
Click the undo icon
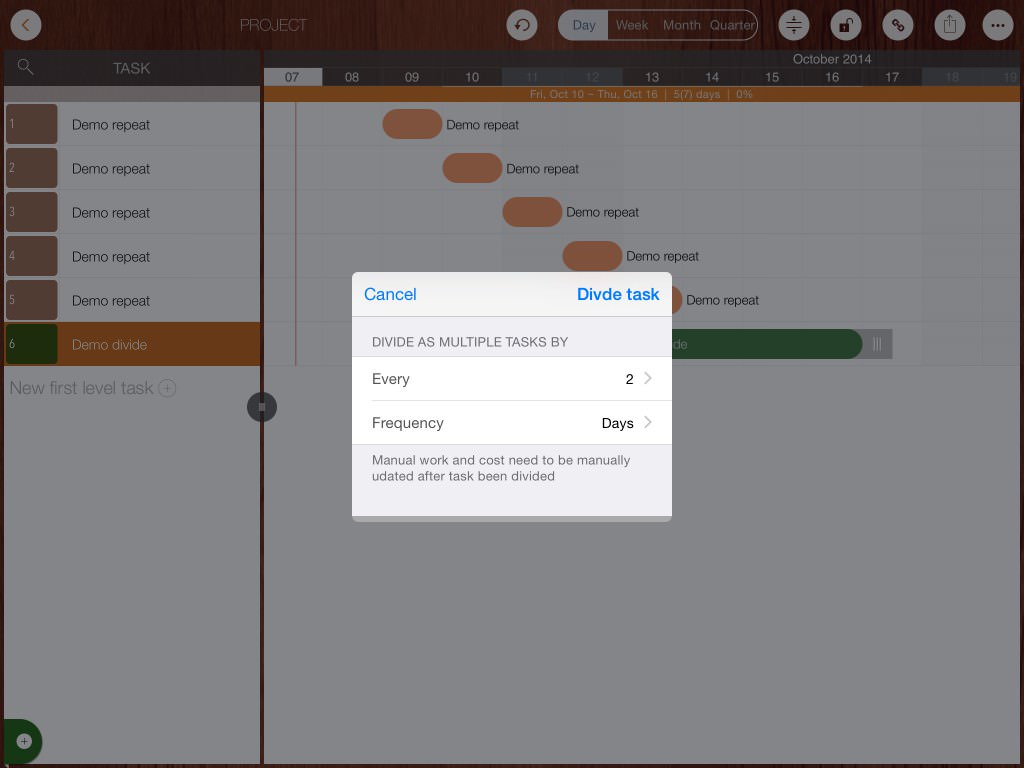click(x=522, y=25)
